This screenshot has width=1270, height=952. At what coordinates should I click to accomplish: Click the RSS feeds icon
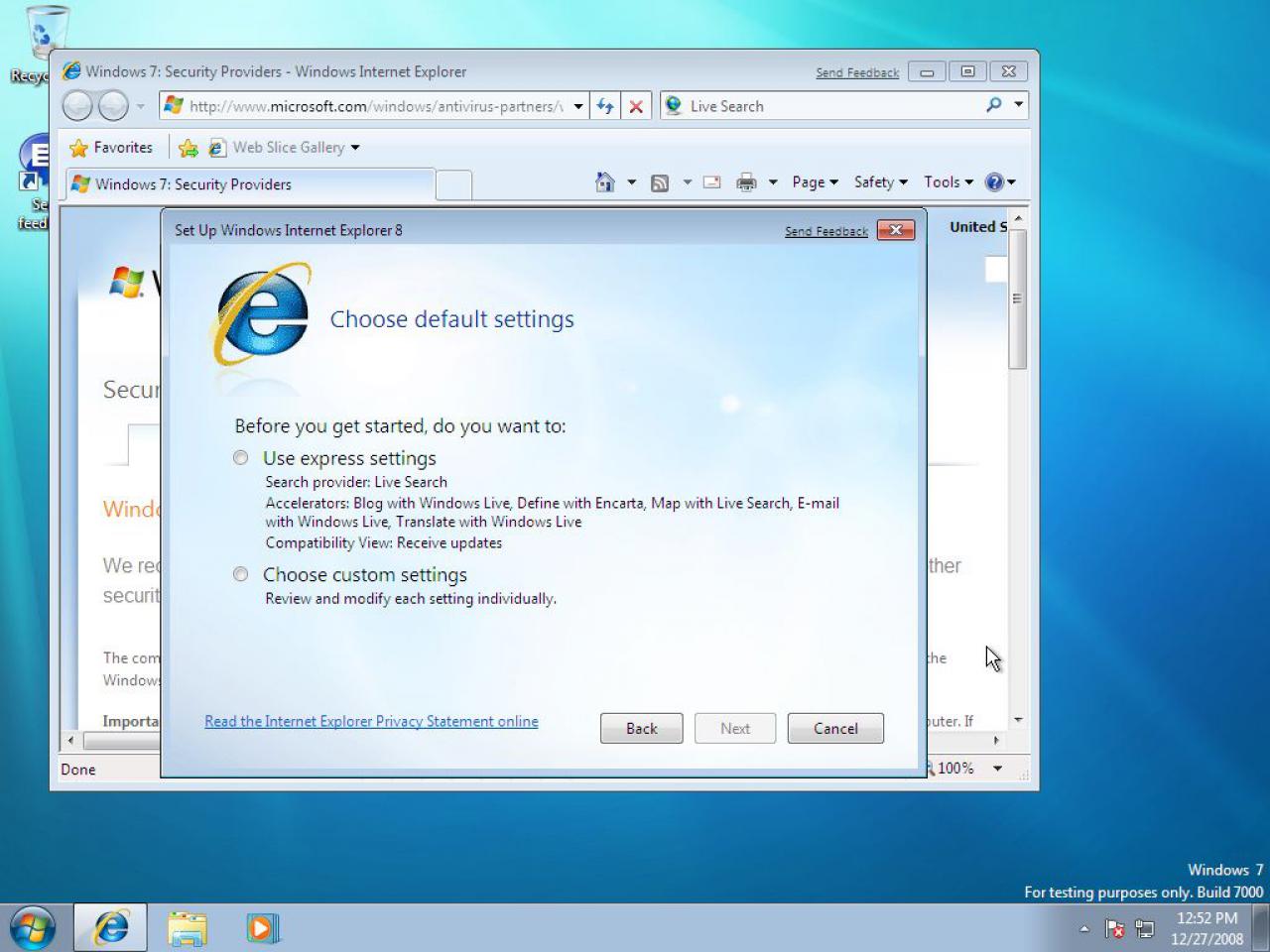pos(660,182)
